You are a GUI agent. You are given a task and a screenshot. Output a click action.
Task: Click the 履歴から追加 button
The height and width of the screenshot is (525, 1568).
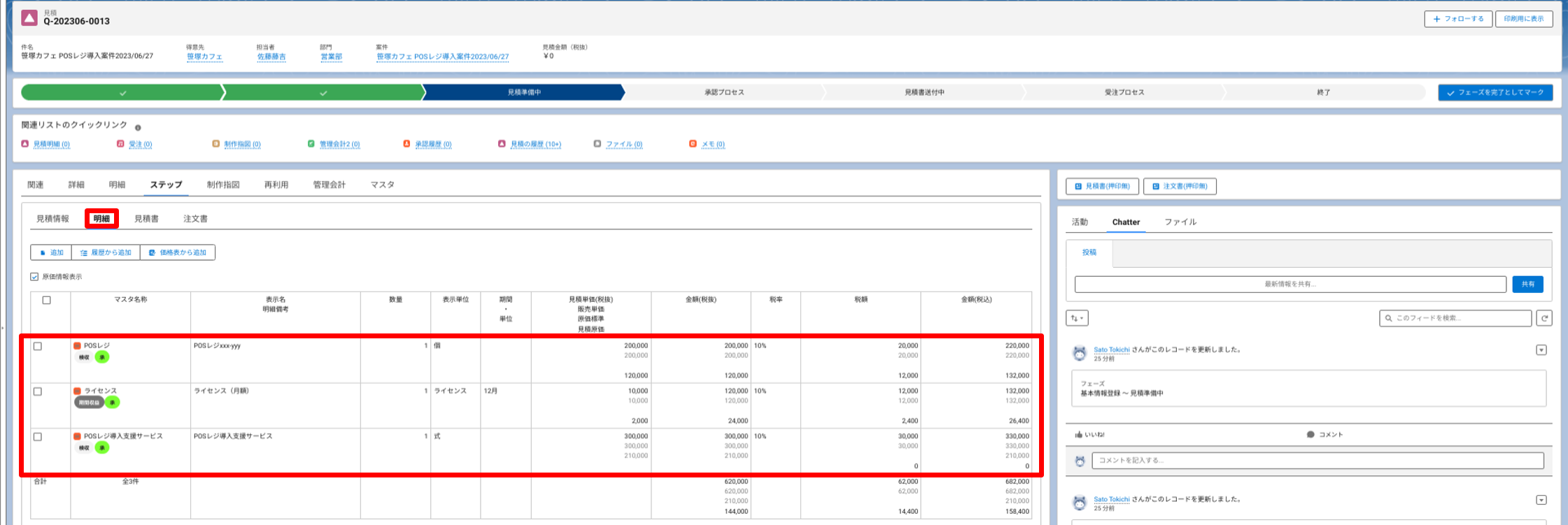click(106, 252)
